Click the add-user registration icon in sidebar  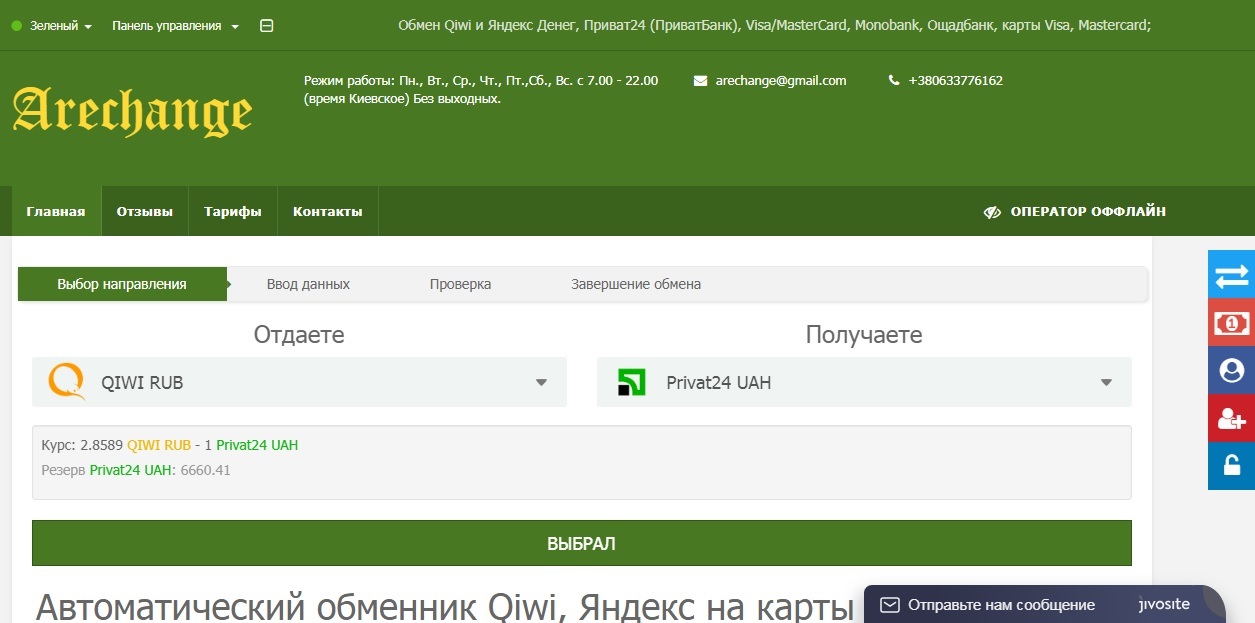click(1231, 419)
